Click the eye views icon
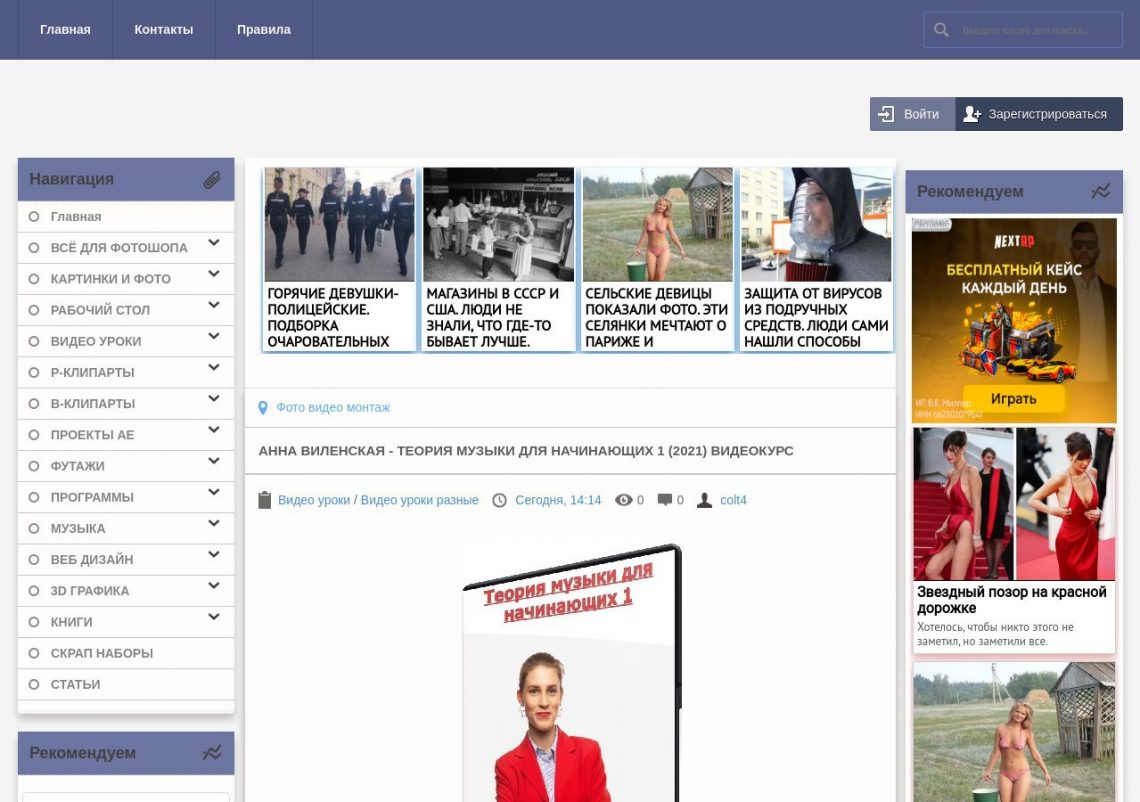The image size is (1140, 802). pyautogui.click(x=624, y=500)
